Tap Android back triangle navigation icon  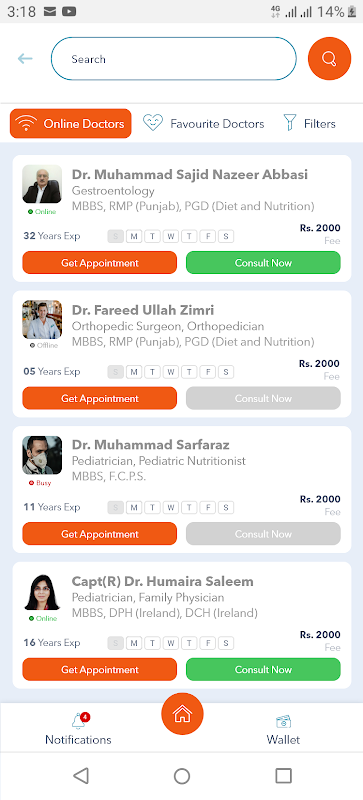[x=81, y=776]
